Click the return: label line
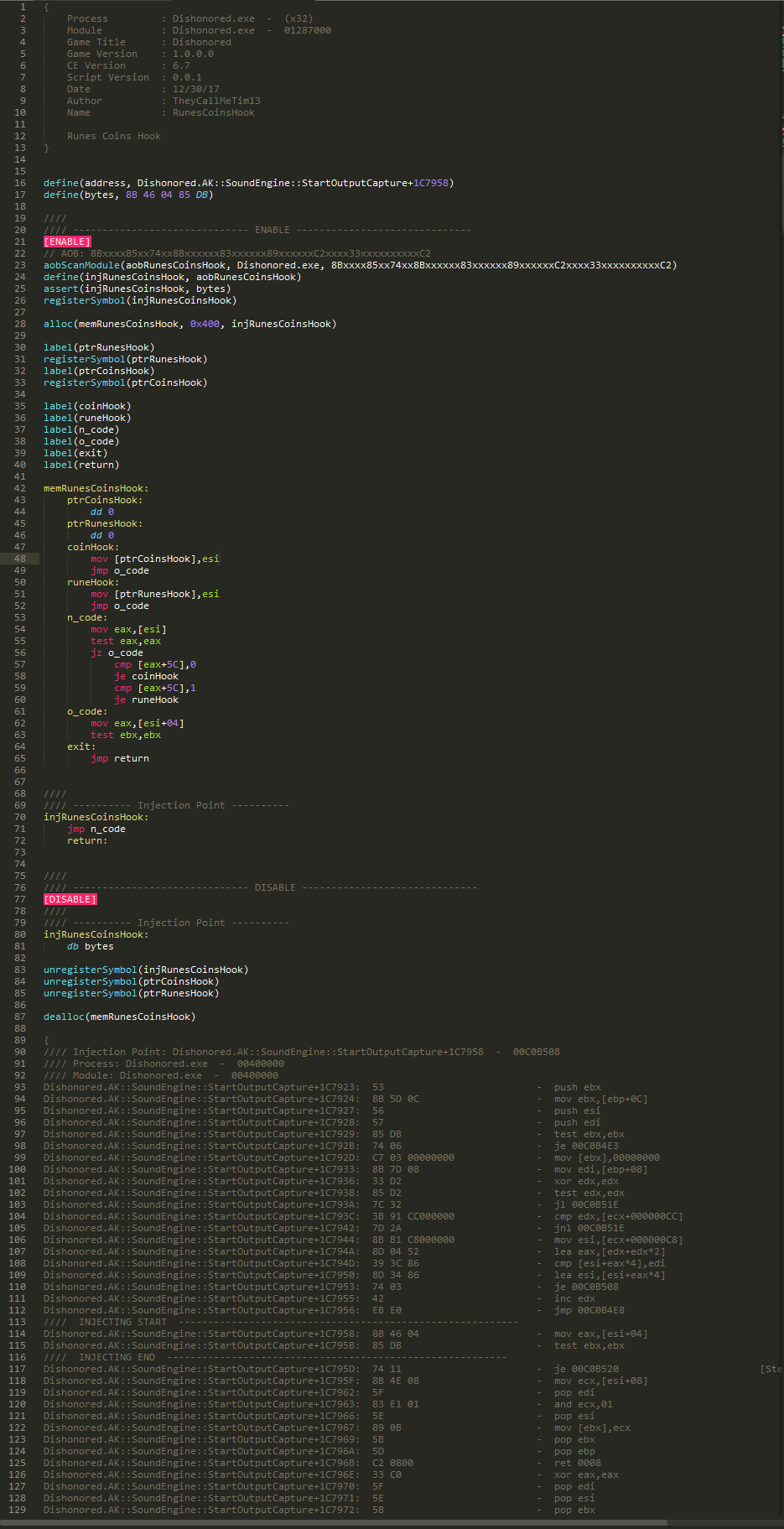Screen dimensions: 784x1529 pyautogui.click(x=87, y=840)
